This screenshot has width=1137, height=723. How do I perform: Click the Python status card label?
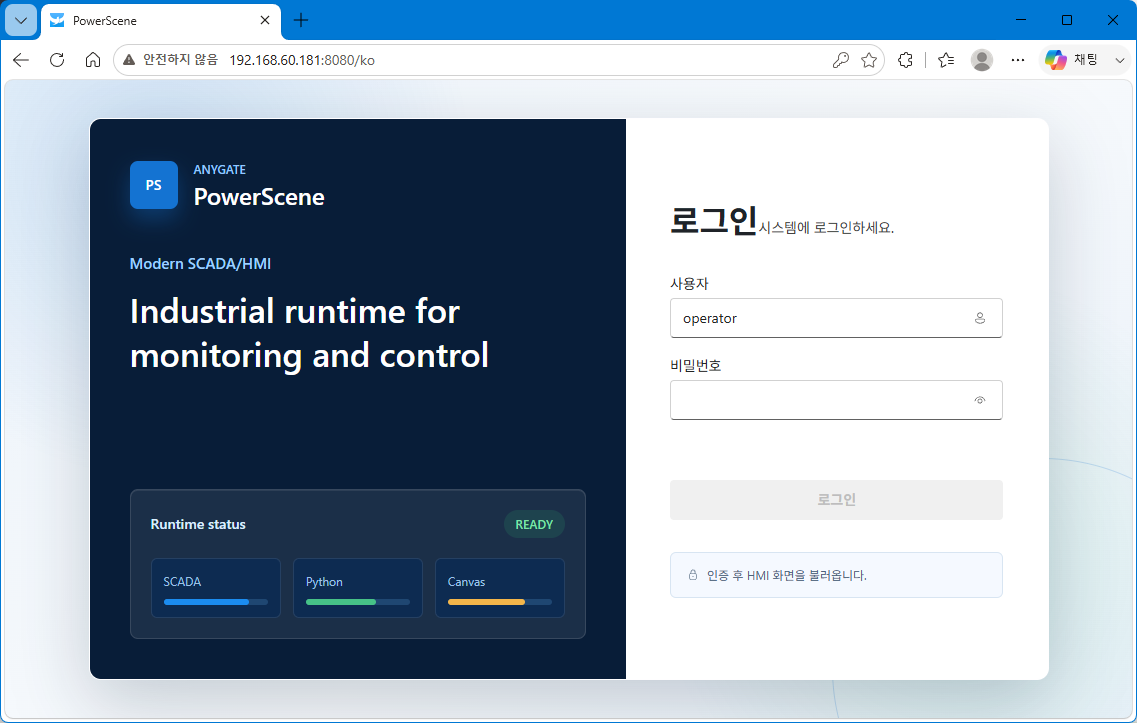point(324,582)
